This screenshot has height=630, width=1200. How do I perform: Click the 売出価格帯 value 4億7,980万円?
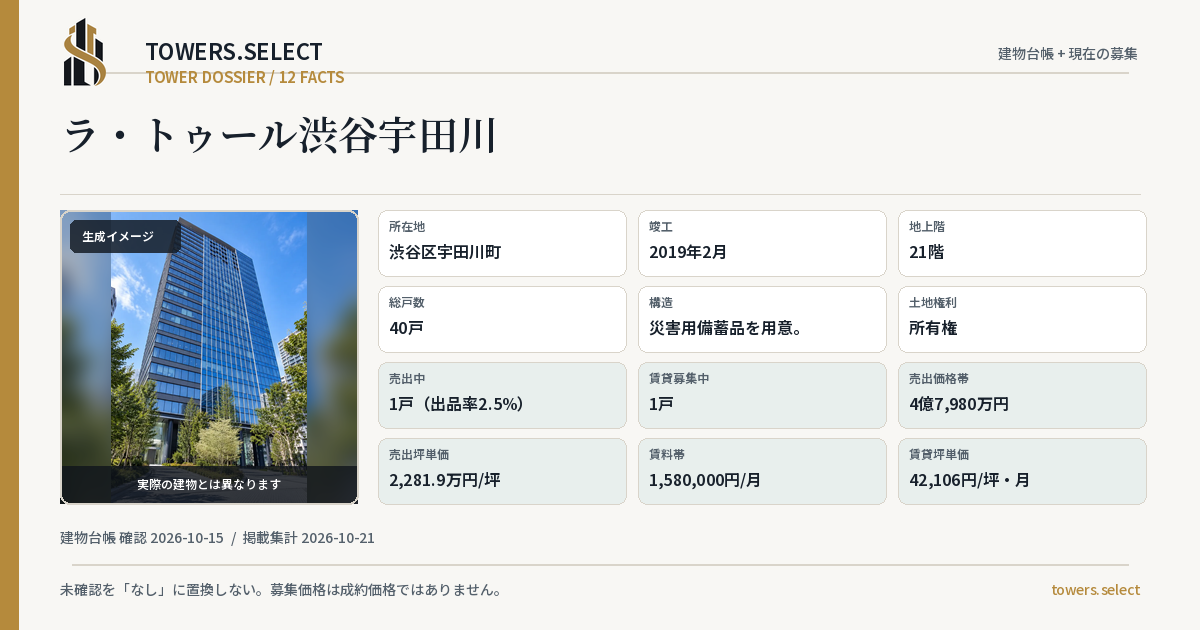[x=959, y=403]
